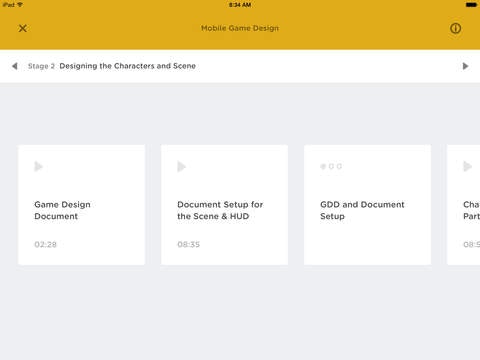Click the 08:35 duration label
The width and height of the screenshot is (480, 360).
188,244
